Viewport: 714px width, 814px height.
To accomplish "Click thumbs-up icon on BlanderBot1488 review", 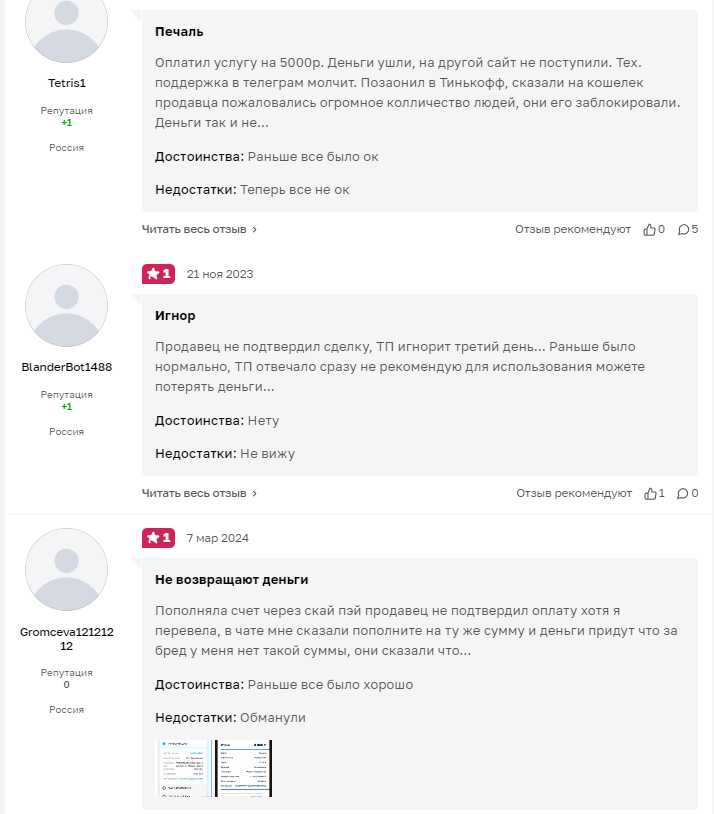I will click(x=649, y=493).
